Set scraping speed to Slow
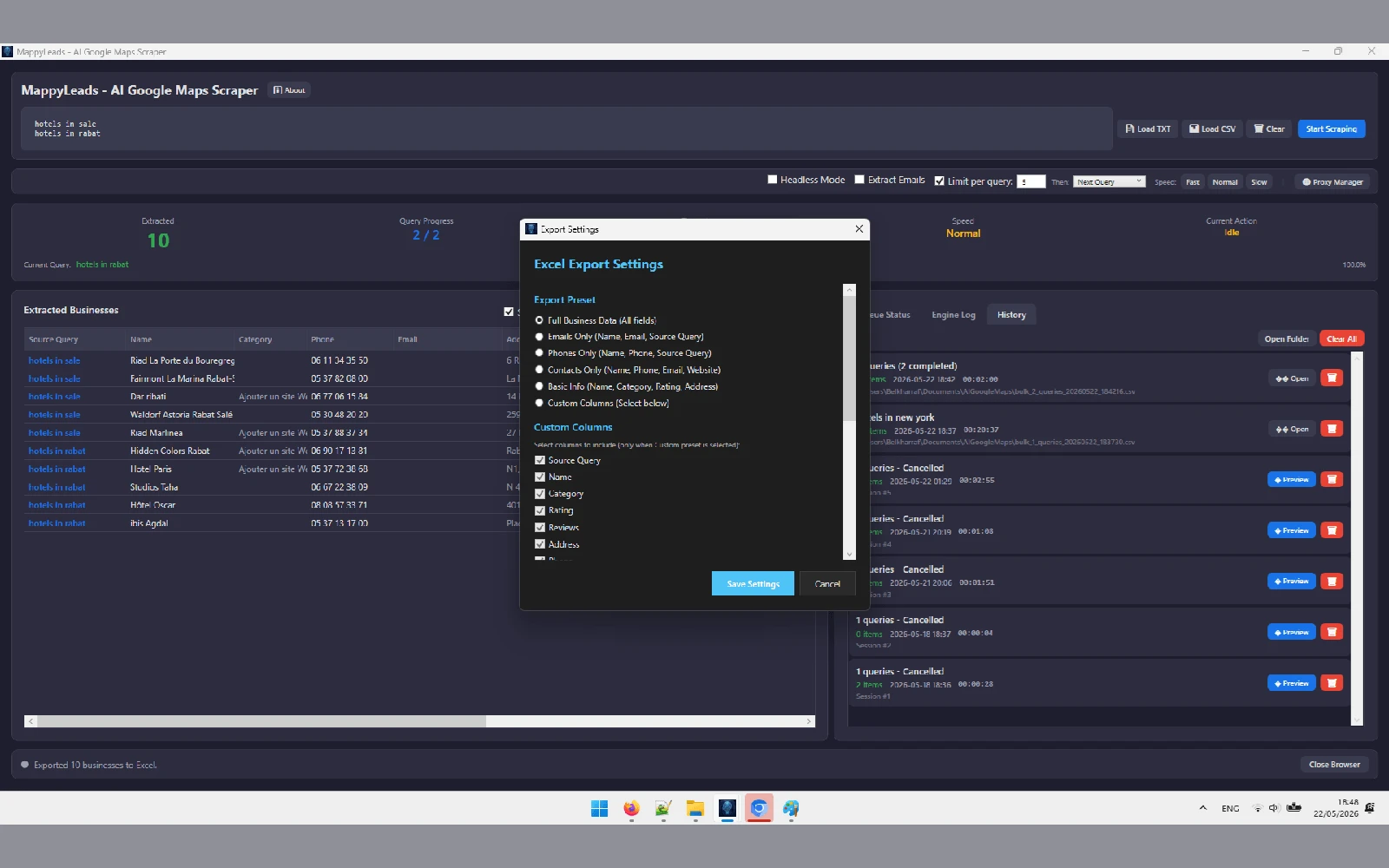Screen dimensions: 1389x868 (x=1259, y=182)
